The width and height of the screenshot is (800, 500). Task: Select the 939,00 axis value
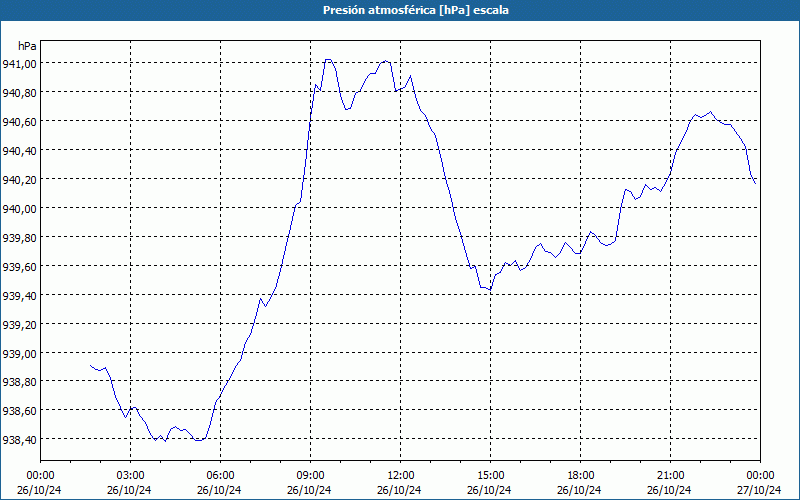pos(19,354)
